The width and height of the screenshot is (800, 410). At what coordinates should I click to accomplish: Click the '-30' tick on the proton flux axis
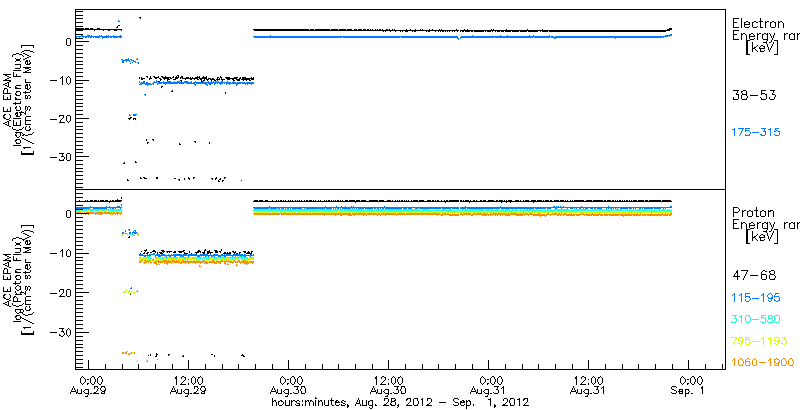(59, 332)
